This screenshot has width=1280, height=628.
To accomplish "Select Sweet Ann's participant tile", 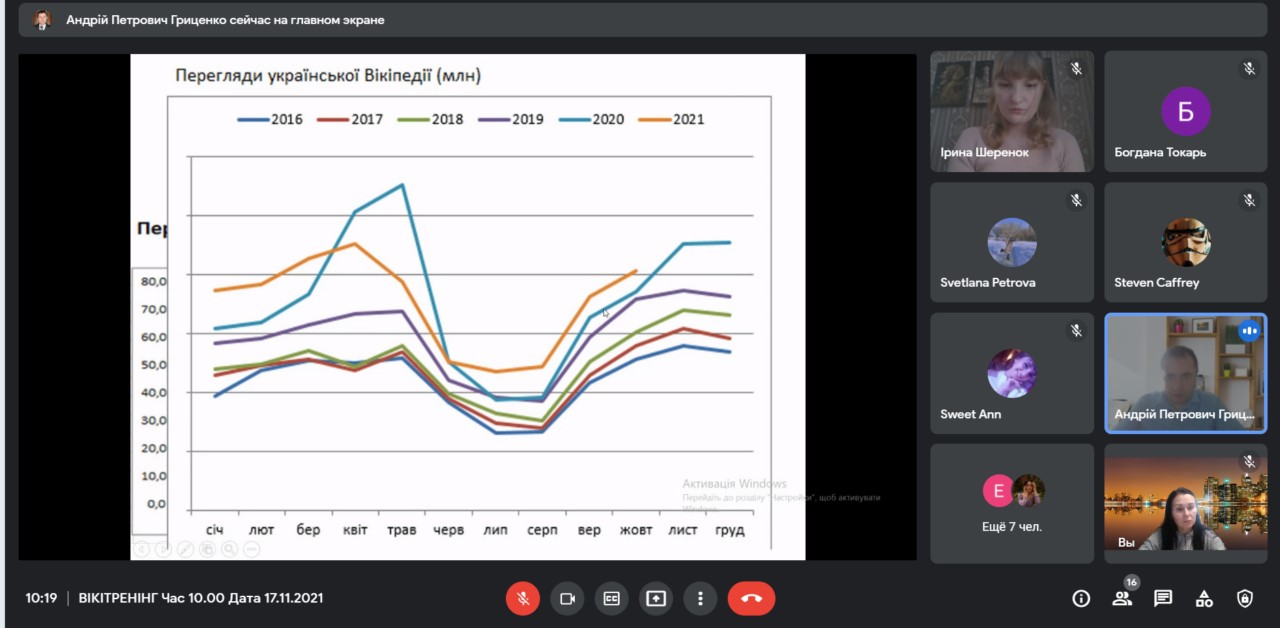I will 1012,373.
